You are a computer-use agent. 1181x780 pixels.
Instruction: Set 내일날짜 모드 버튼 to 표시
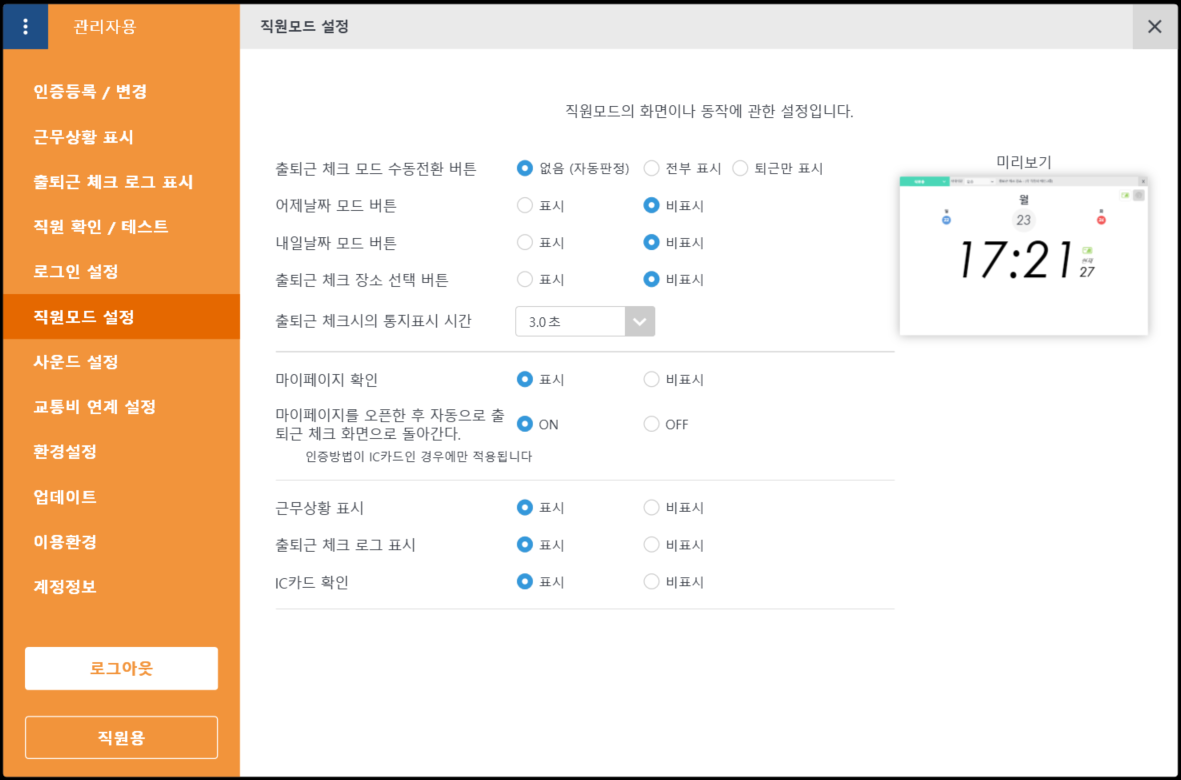(525, 242)
